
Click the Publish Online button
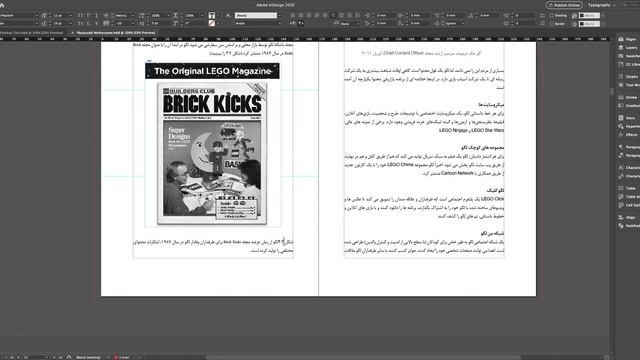(x=564, y=5)
